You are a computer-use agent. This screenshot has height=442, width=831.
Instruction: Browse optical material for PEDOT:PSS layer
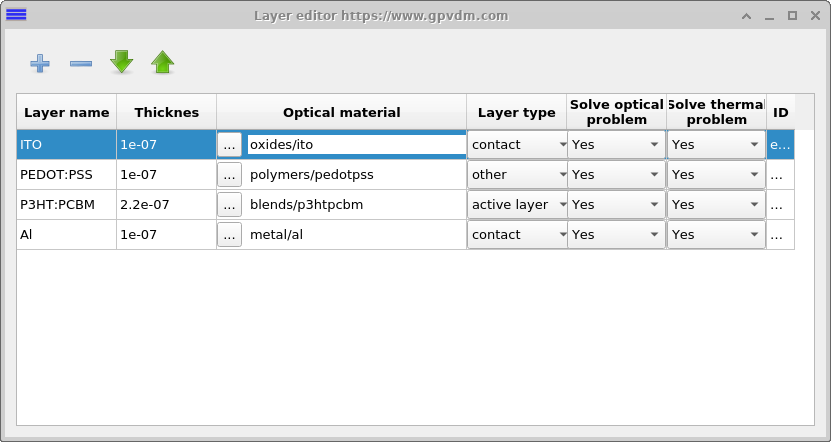(x=230, y=175)
